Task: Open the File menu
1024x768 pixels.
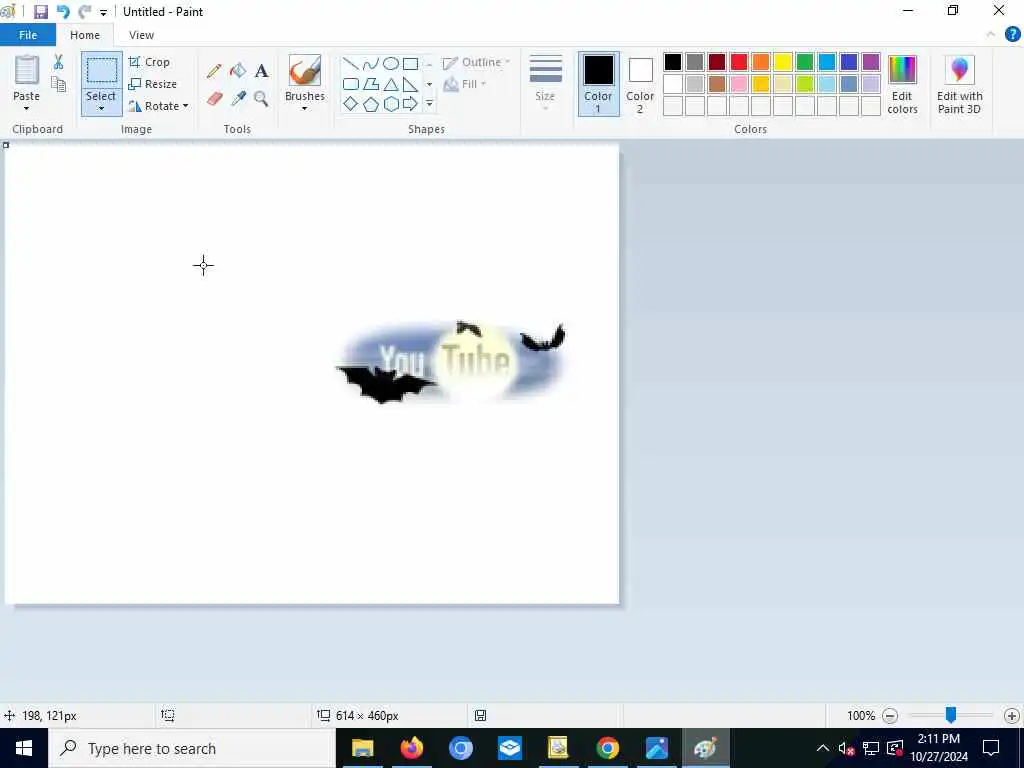Action: pyautogui.click(x=28, y=35)
